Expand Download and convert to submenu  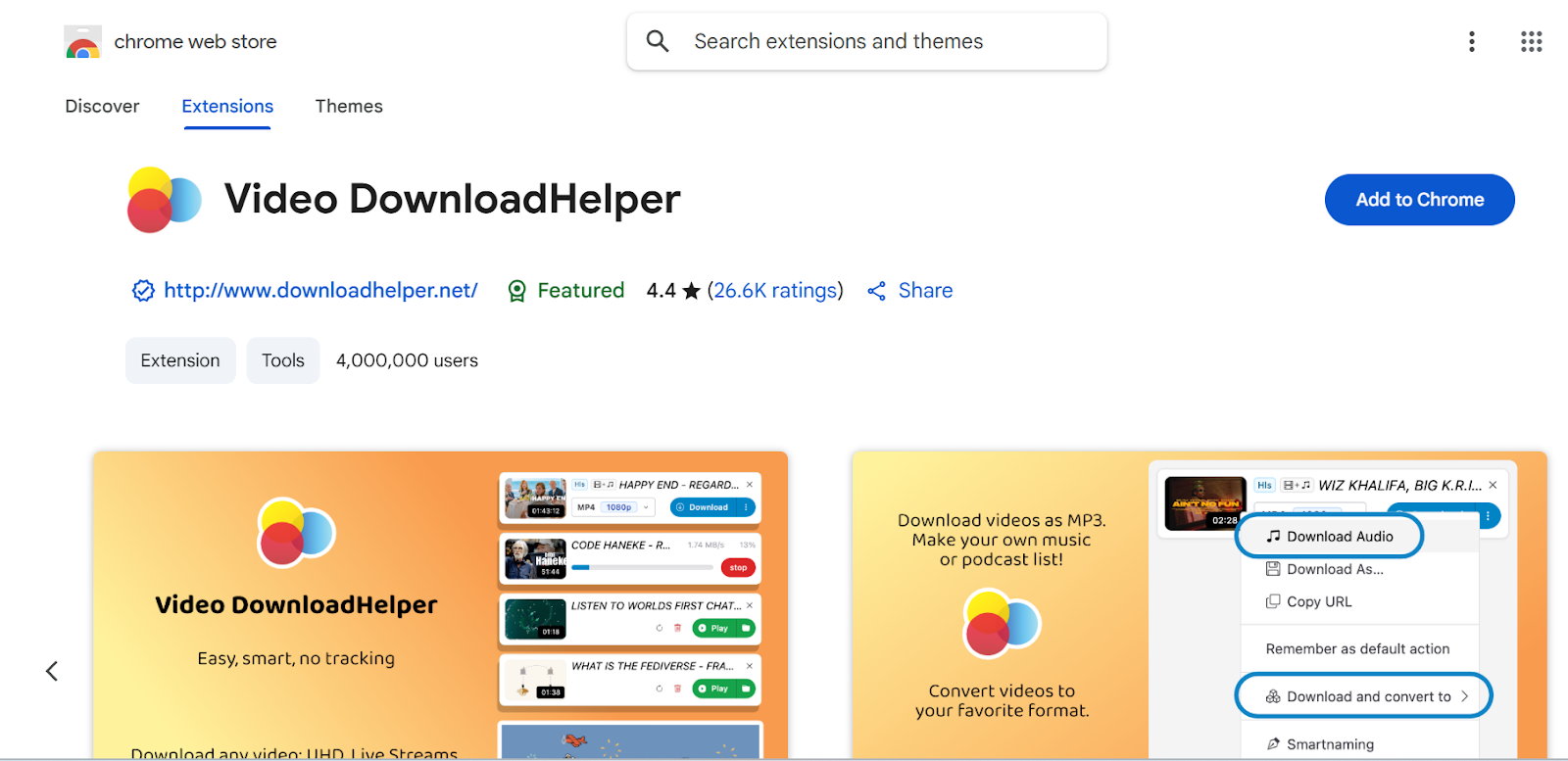(x=1363, y=696)
